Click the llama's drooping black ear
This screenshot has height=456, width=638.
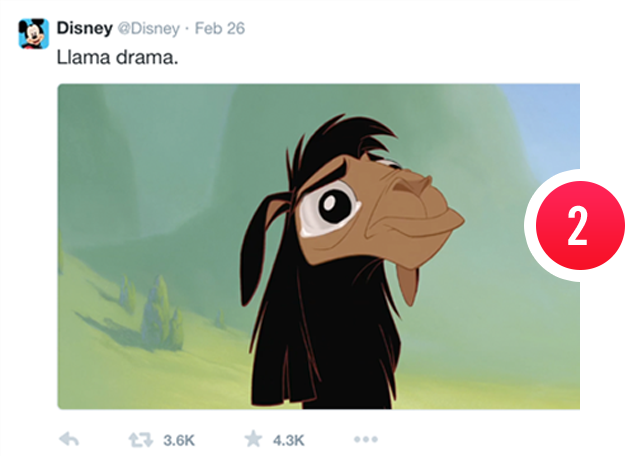[260, 248]
